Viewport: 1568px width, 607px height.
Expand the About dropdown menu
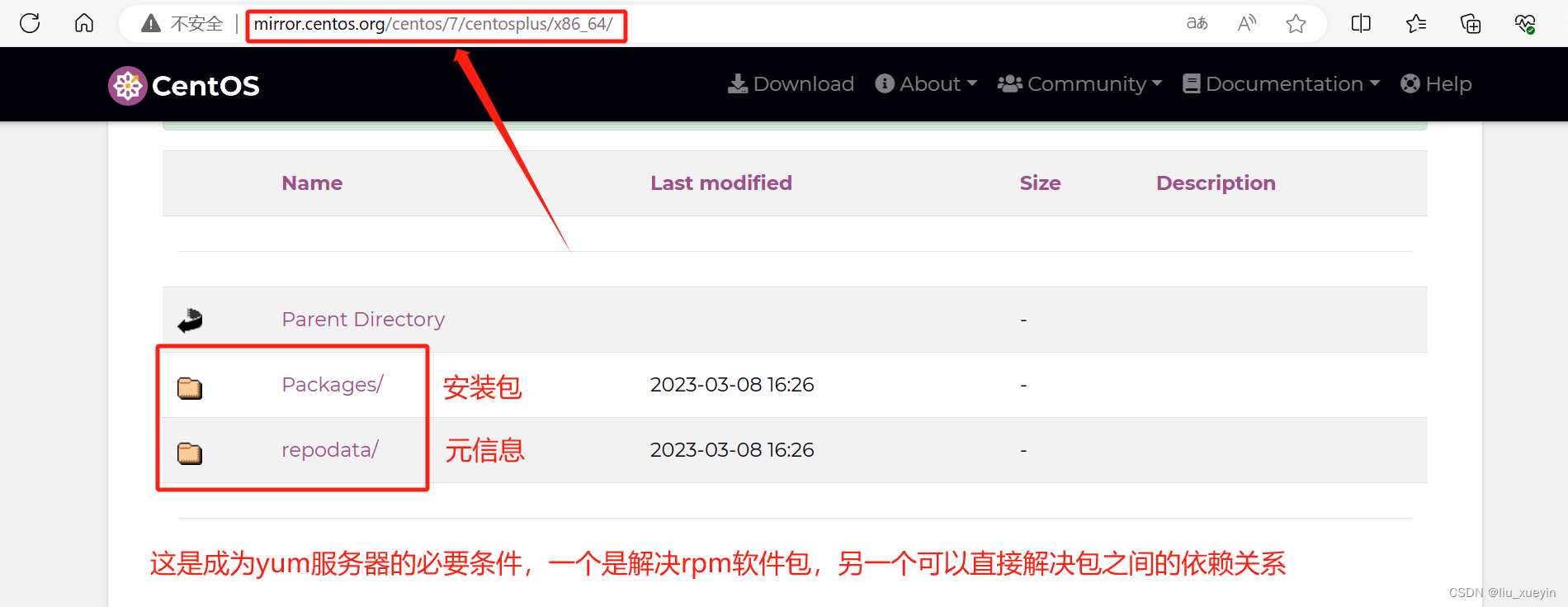point(926,83)
